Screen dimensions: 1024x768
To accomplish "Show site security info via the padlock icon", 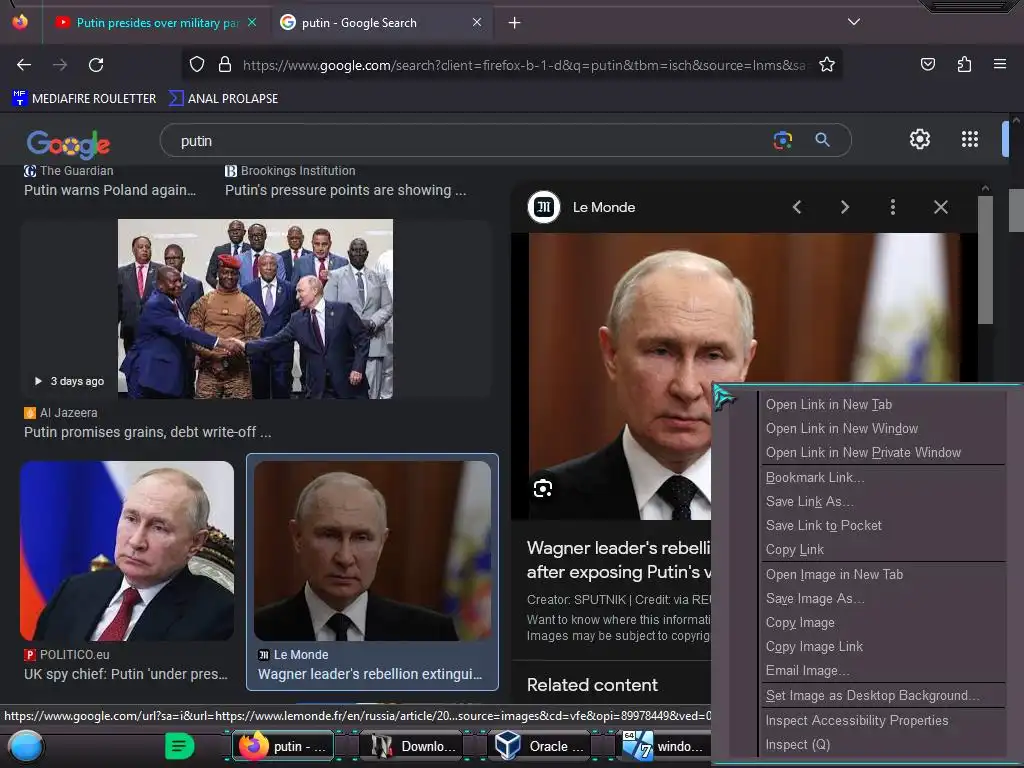I will 225,65.
